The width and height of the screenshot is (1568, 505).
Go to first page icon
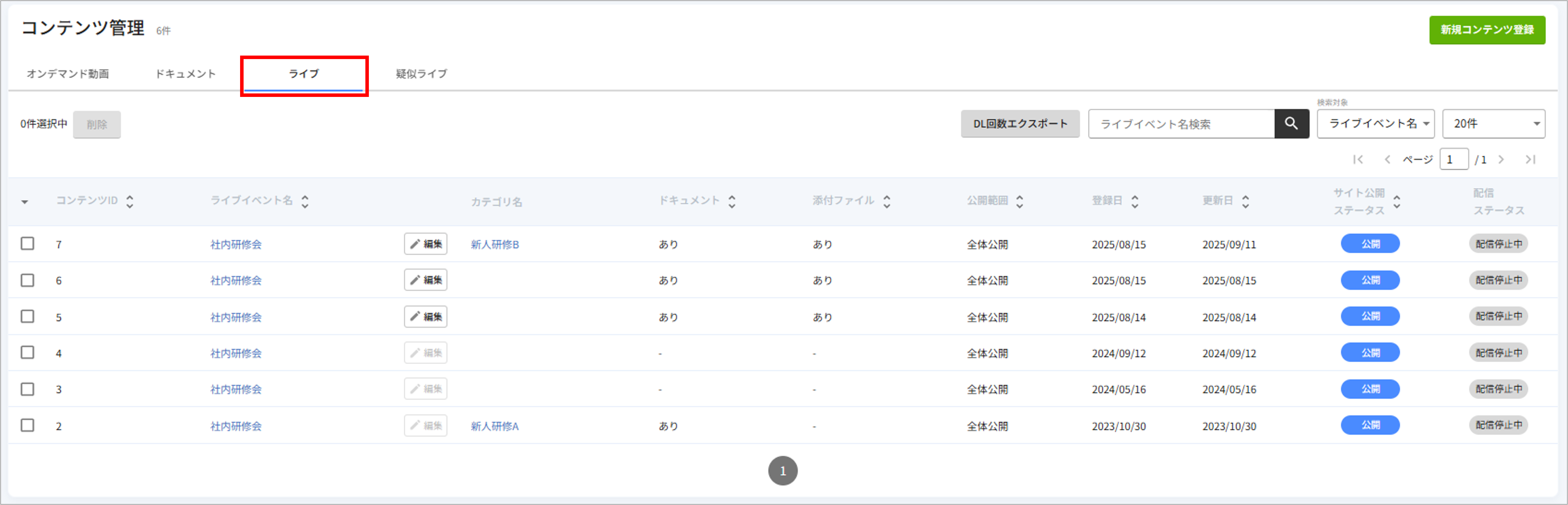point(1358,159)
